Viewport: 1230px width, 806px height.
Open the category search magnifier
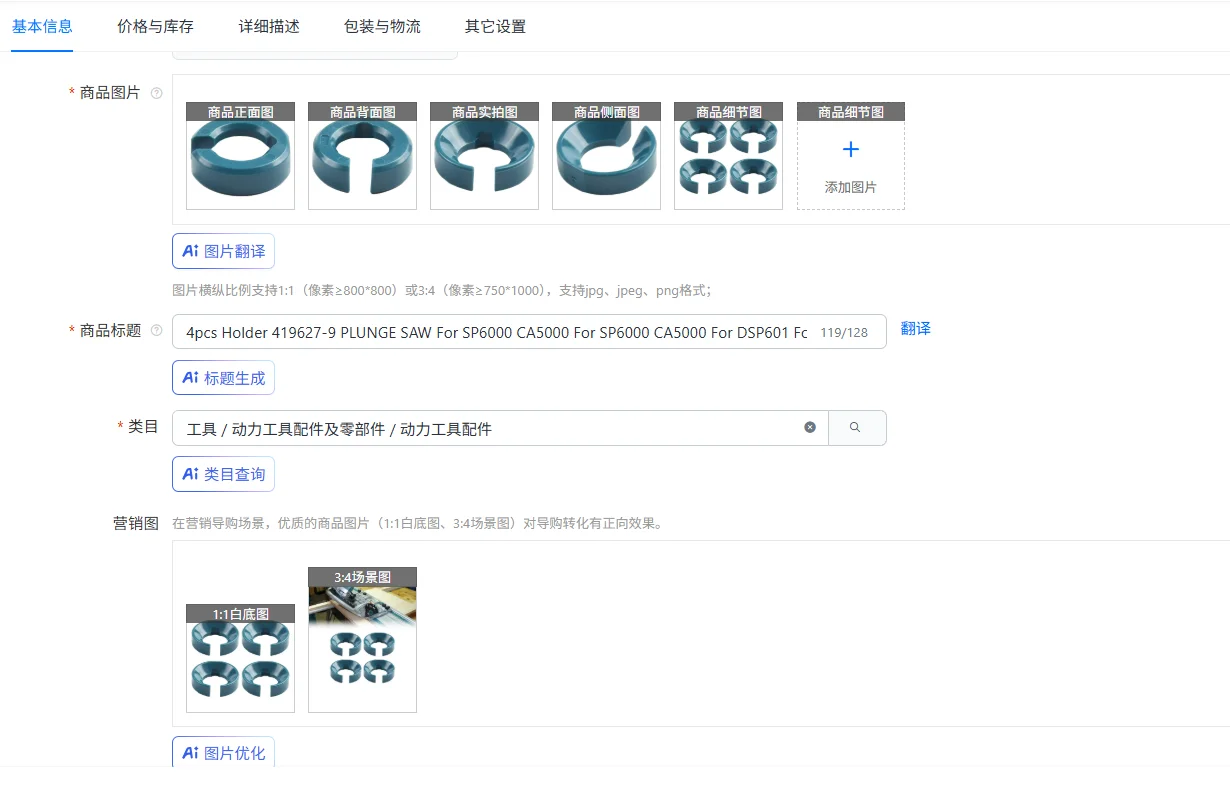coord(857,427)
